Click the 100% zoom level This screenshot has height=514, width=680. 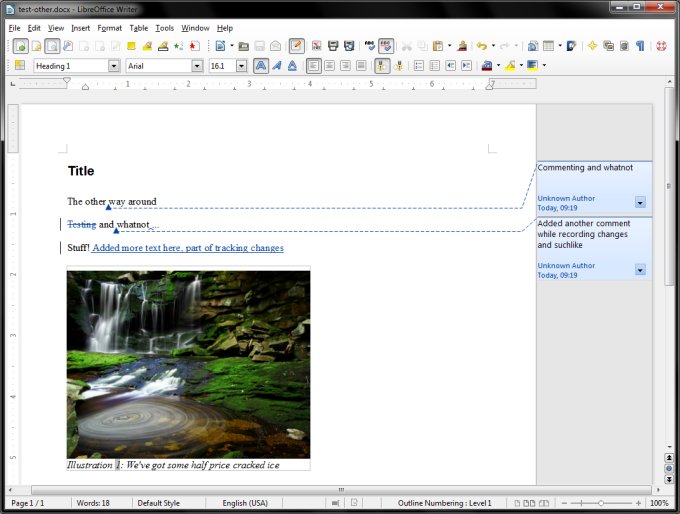(659, 503)
